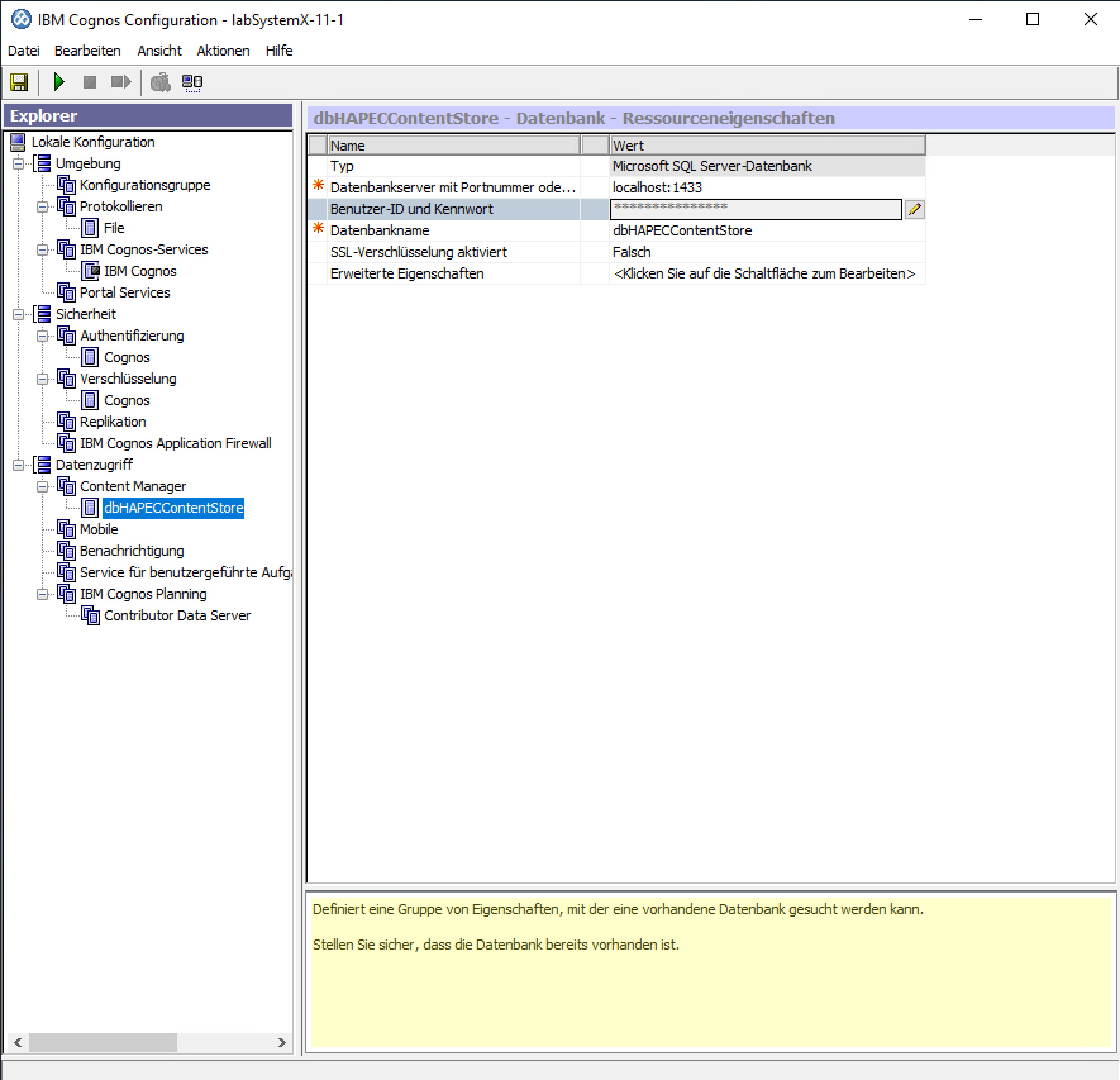Click the pencil edit icon for Kennwort

click(x=914, y=210)
